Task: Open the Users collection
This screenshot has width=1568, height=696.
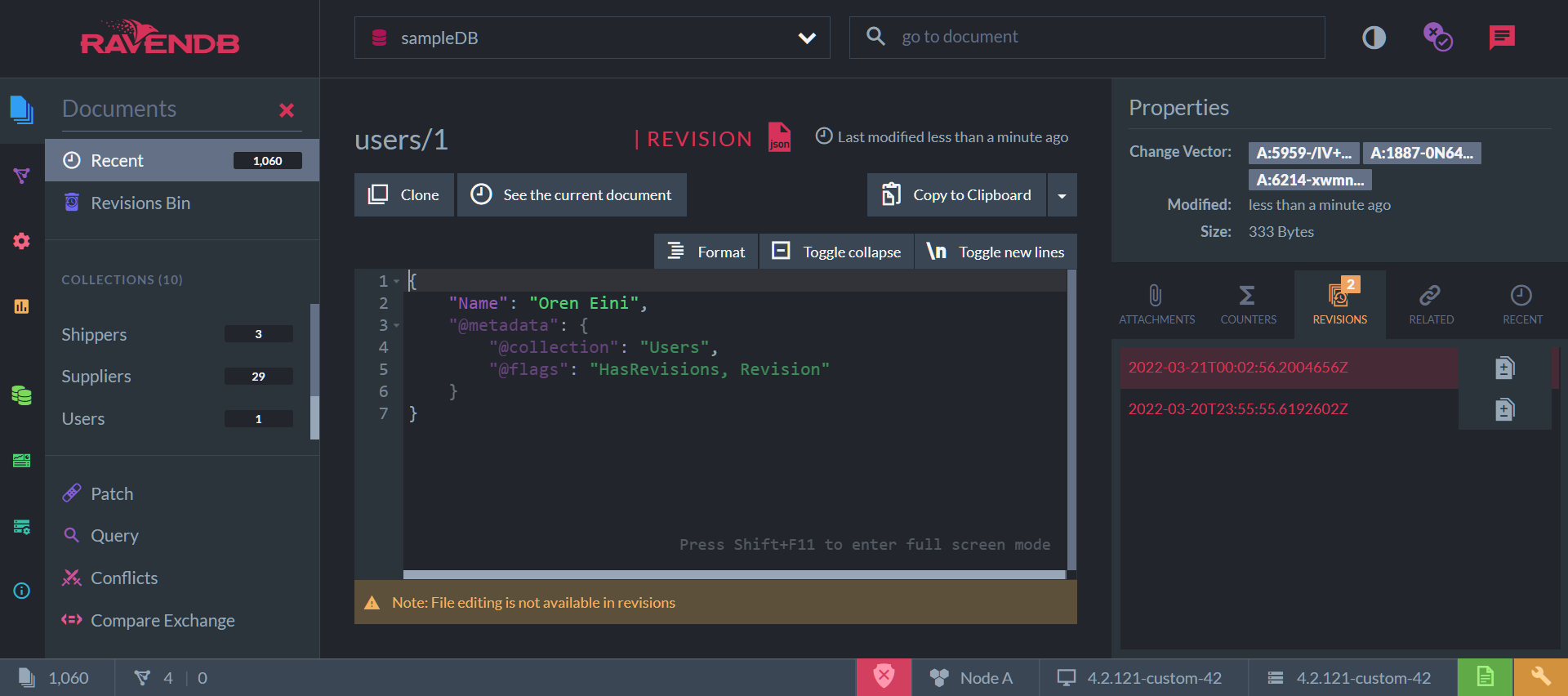Action: point(177,419)
